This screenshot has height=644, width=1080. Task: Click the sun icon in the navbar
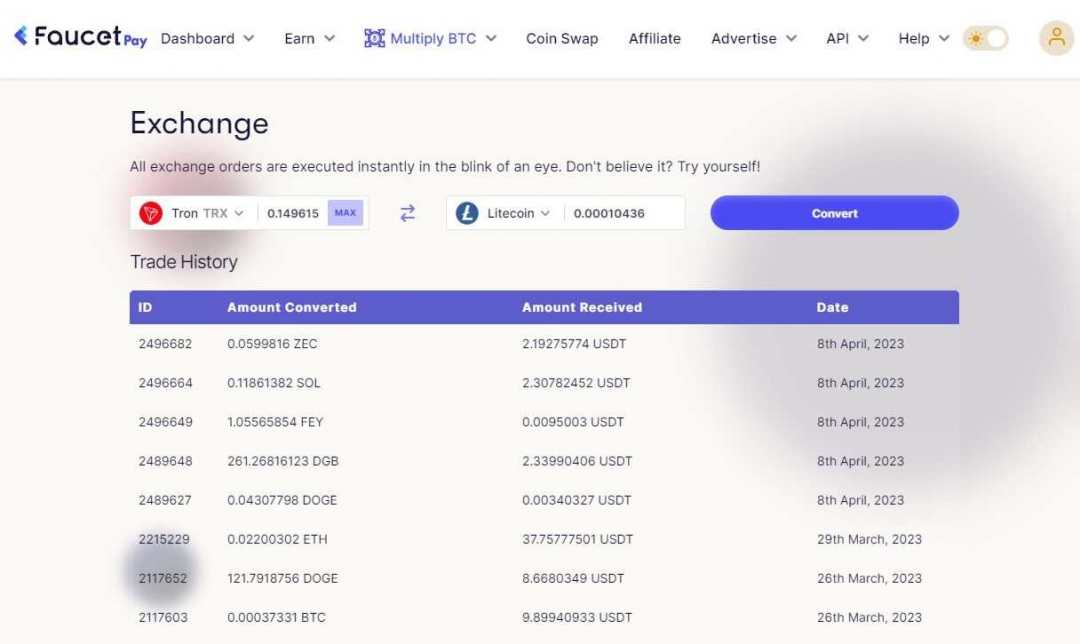(x=977, y=37)
